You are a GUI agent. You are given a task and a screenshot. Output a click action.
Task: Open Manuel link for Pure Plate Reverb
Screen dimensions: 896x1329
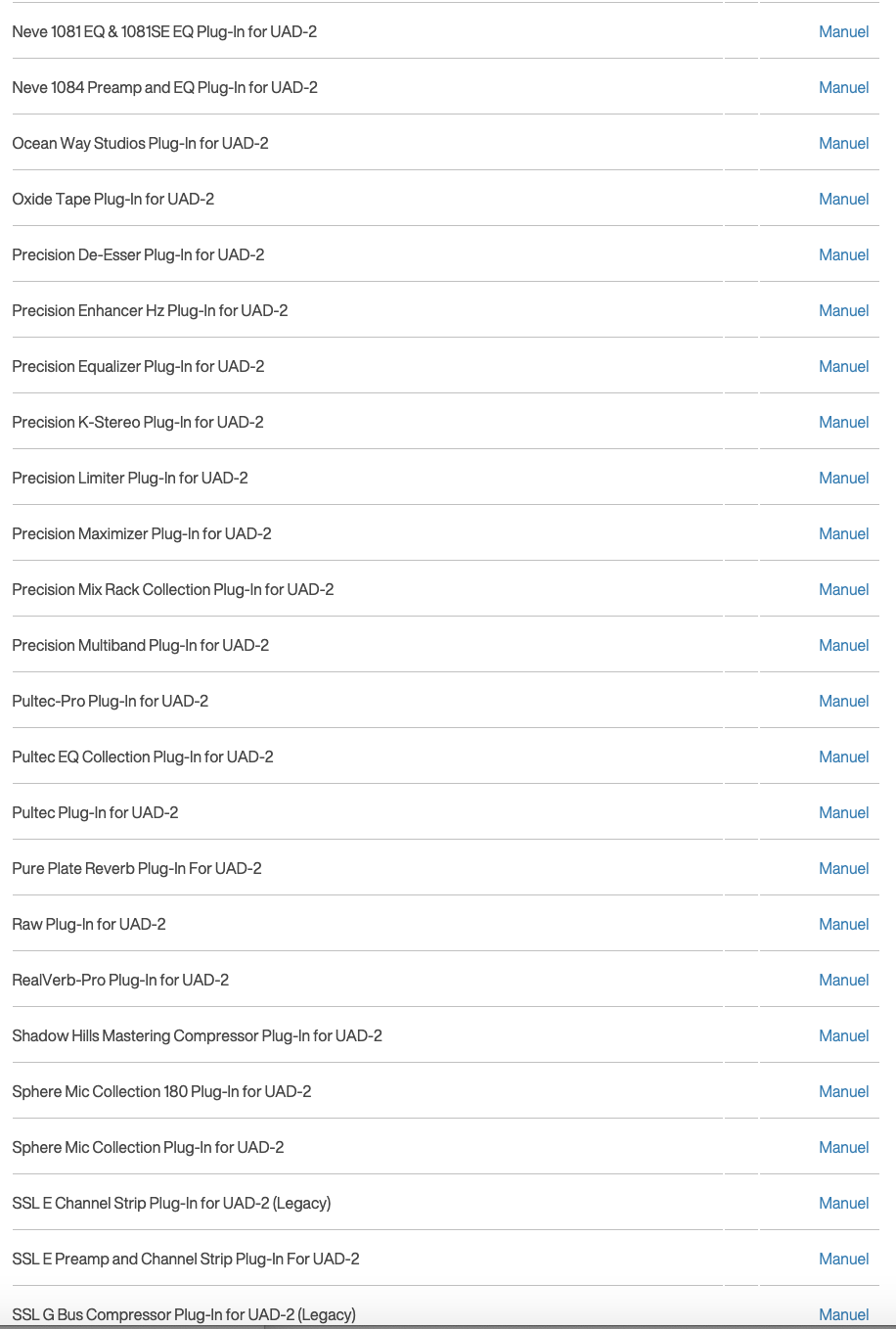point(843,868)
